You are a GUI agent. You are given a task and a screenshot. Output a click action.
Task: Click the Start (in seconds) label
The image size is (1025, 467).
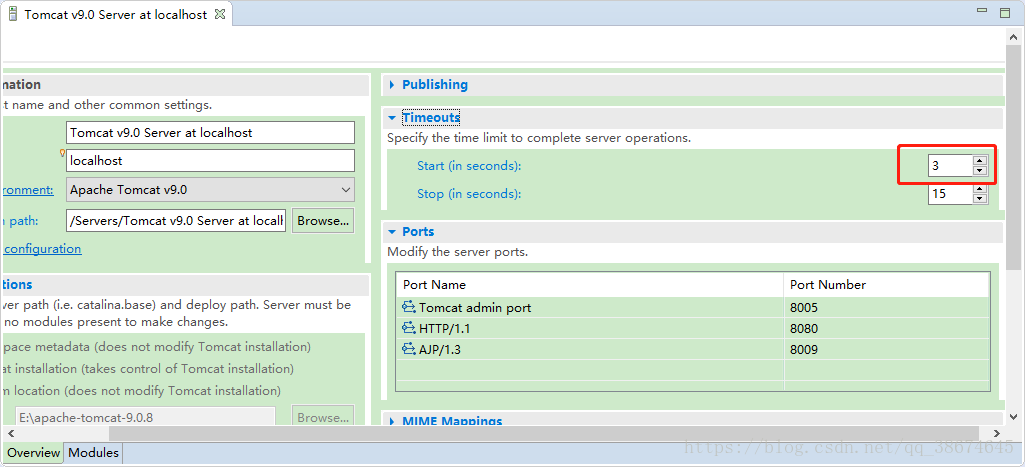[x=469, y=166]
